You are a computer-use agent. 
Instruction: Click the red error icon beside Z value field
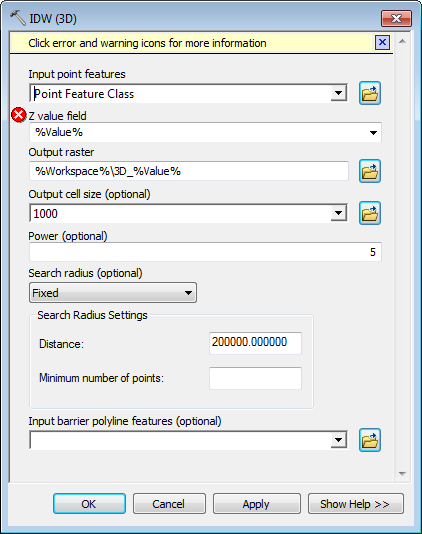coord(19,115)
